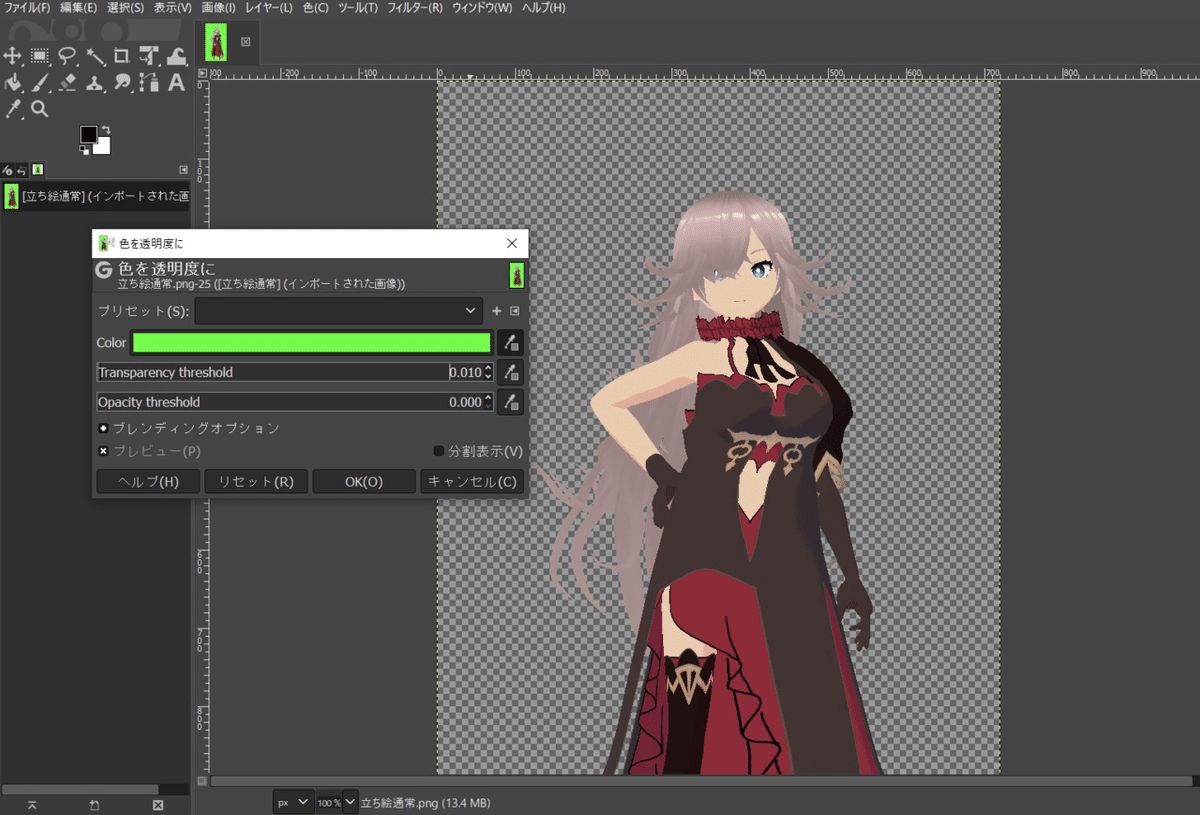Image resolution: width=1200 pixels, height=815 pixels.
Task: Select the Free Select lasso tool
Action: 67,56
